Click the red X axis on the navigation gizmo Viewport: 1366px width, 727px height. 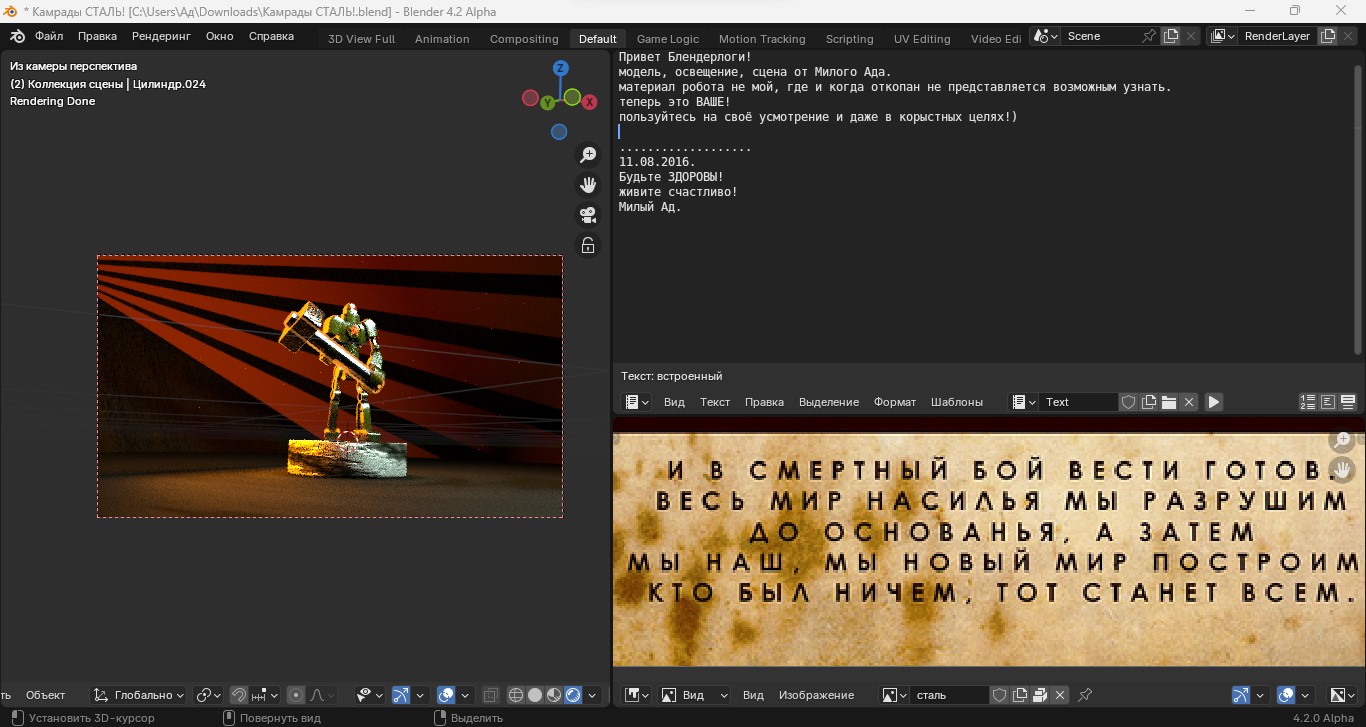coord(590,102)
